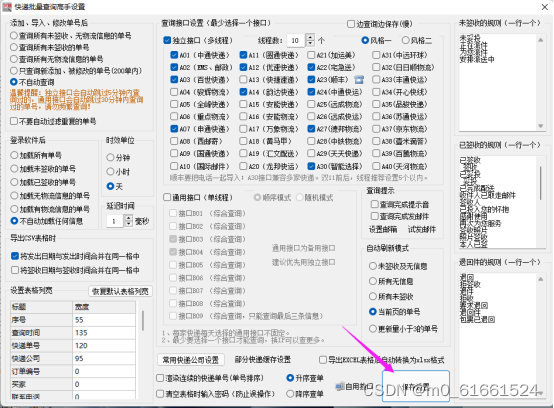Set 时效单位 to 小时
The width and height of the screenshot is (554, 408).
110,172
